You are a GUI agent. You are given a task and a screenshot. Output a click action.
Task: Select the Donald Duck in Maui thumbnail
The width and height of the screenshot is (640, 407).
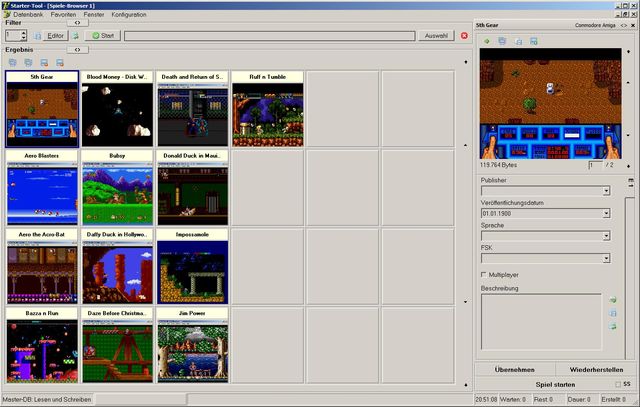pos(192,188)
